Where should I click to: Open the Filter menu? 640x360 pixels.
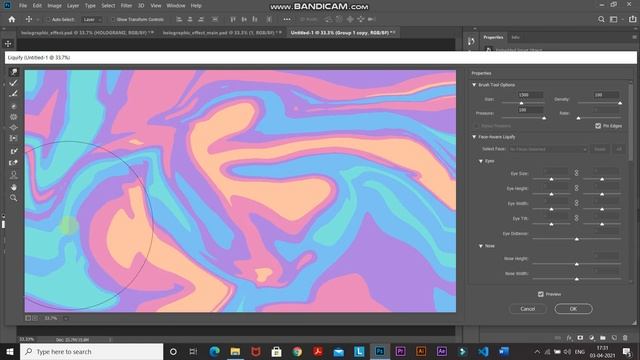pyautogui.click(x=127, y=6)
